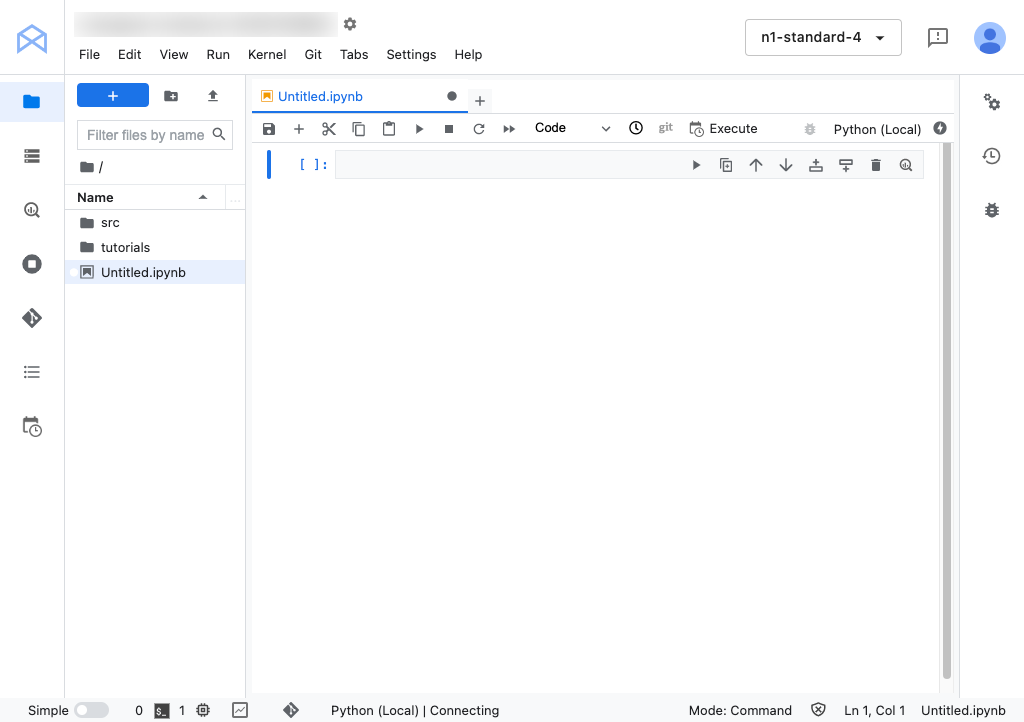The width and height of the screenshot is (1024, 722).
Task: Toggle the Simple interface mode switch
Action: tap(91, 710)
